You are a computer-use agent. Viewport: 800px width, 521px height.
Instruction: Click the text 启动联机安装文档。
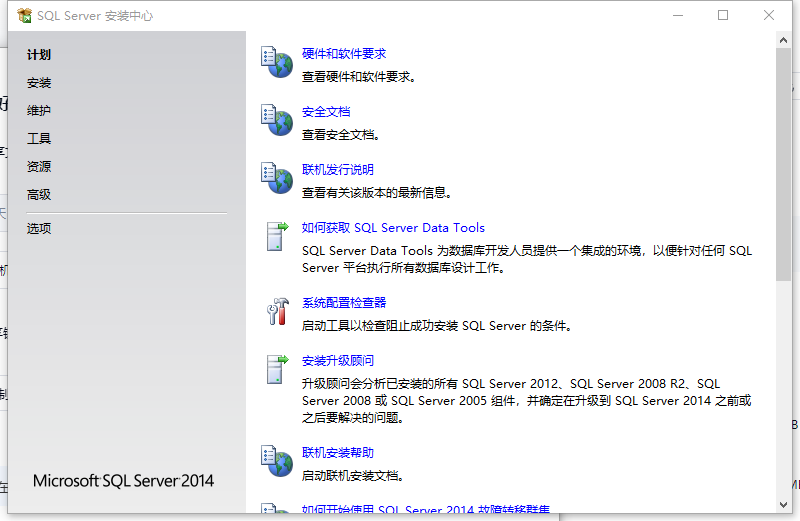click(354, 476)
